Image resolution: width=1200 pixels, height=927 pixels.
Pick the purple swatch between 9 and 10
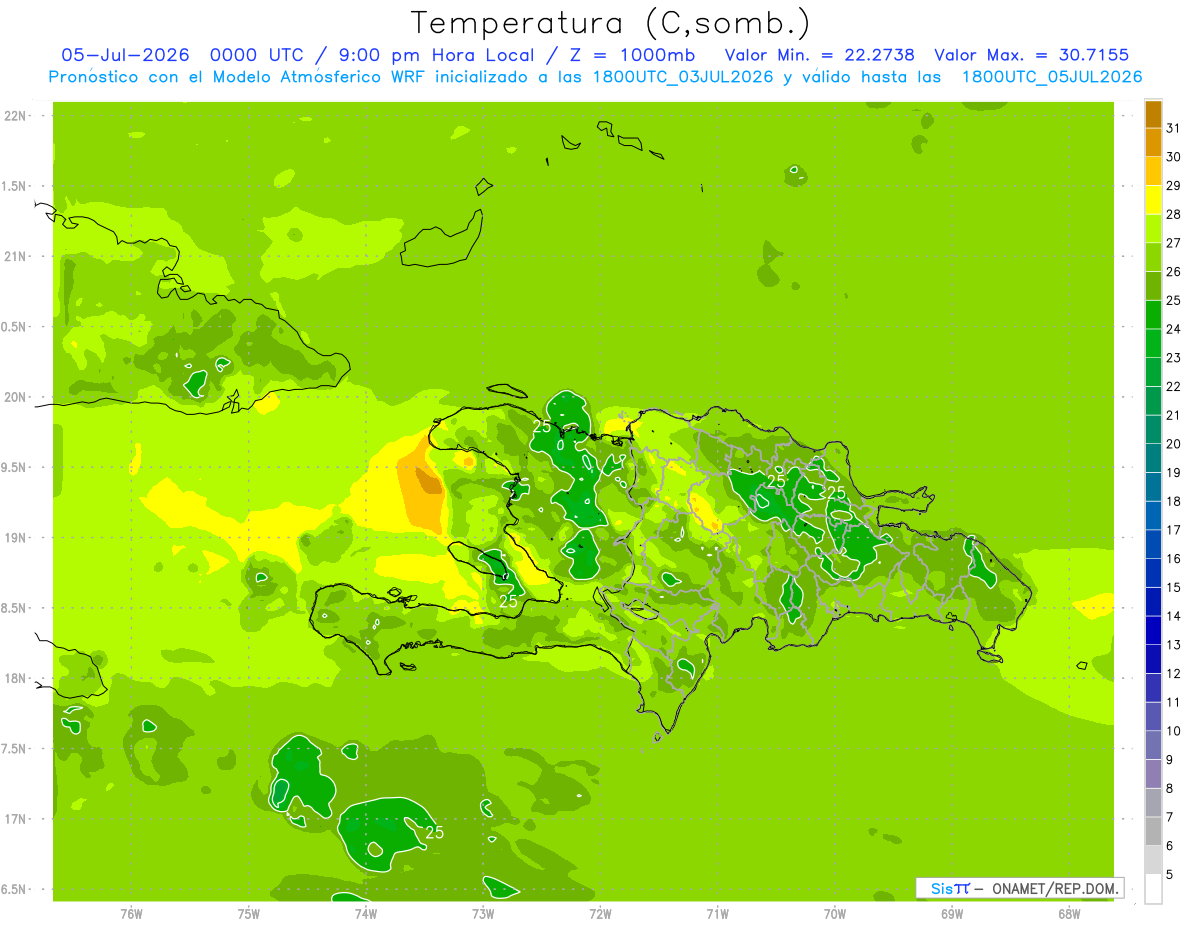pos(1153,745)
